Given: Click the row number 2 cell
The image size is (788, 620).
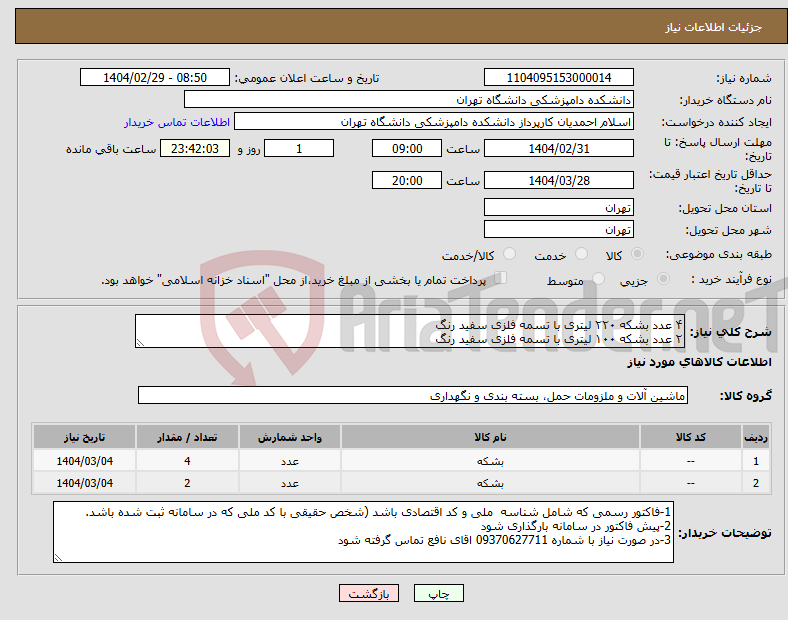Looking at the screenshot, I should pyautogui.click(x=756, y=483).
